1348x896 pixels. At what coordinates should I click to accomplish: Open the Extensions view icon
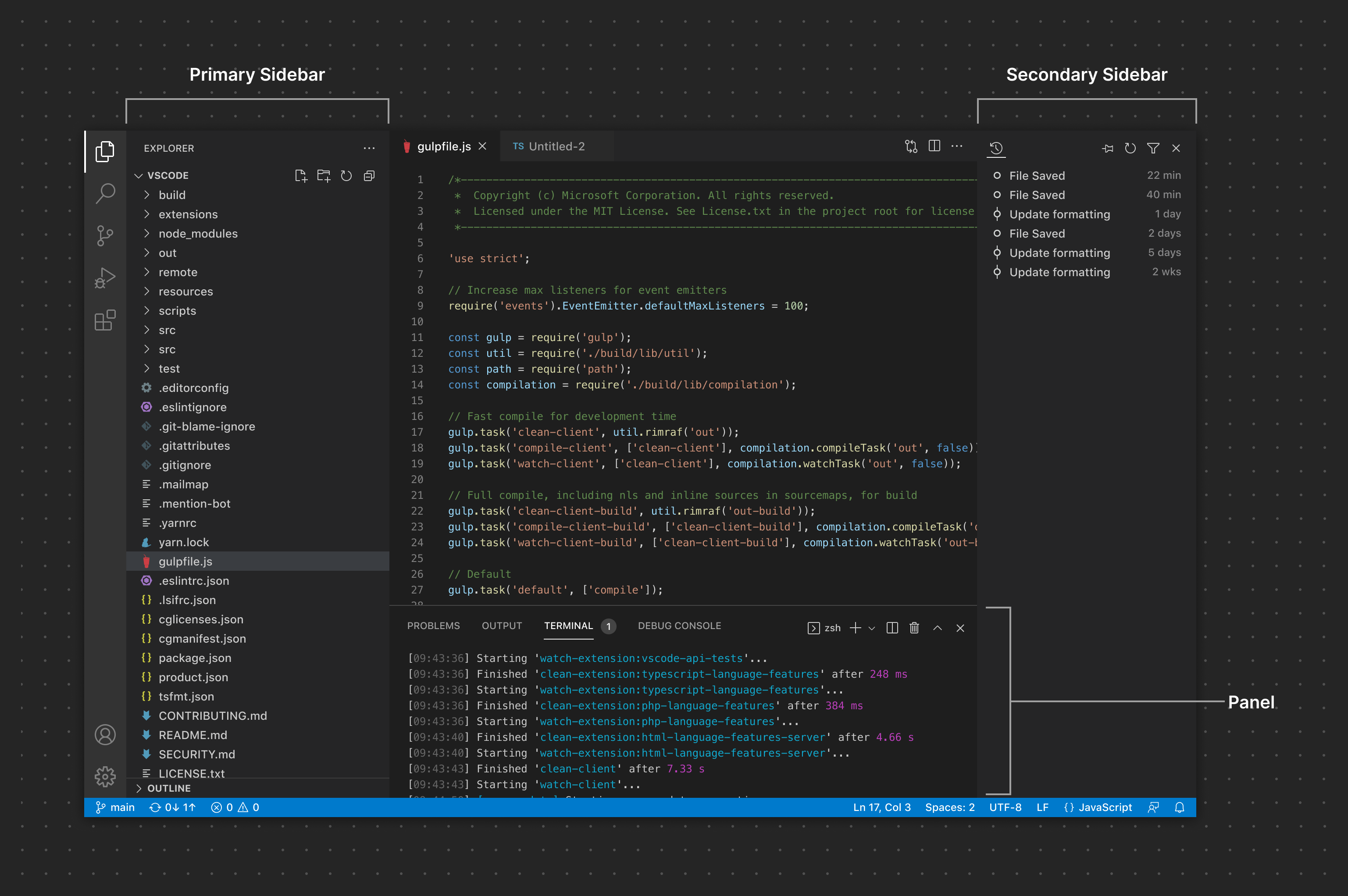pos(105,320)
